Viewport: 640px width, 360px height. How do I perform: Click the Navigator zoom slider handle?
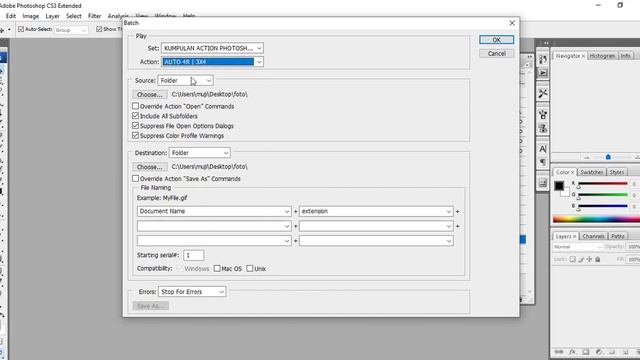[x=608, y=157]
